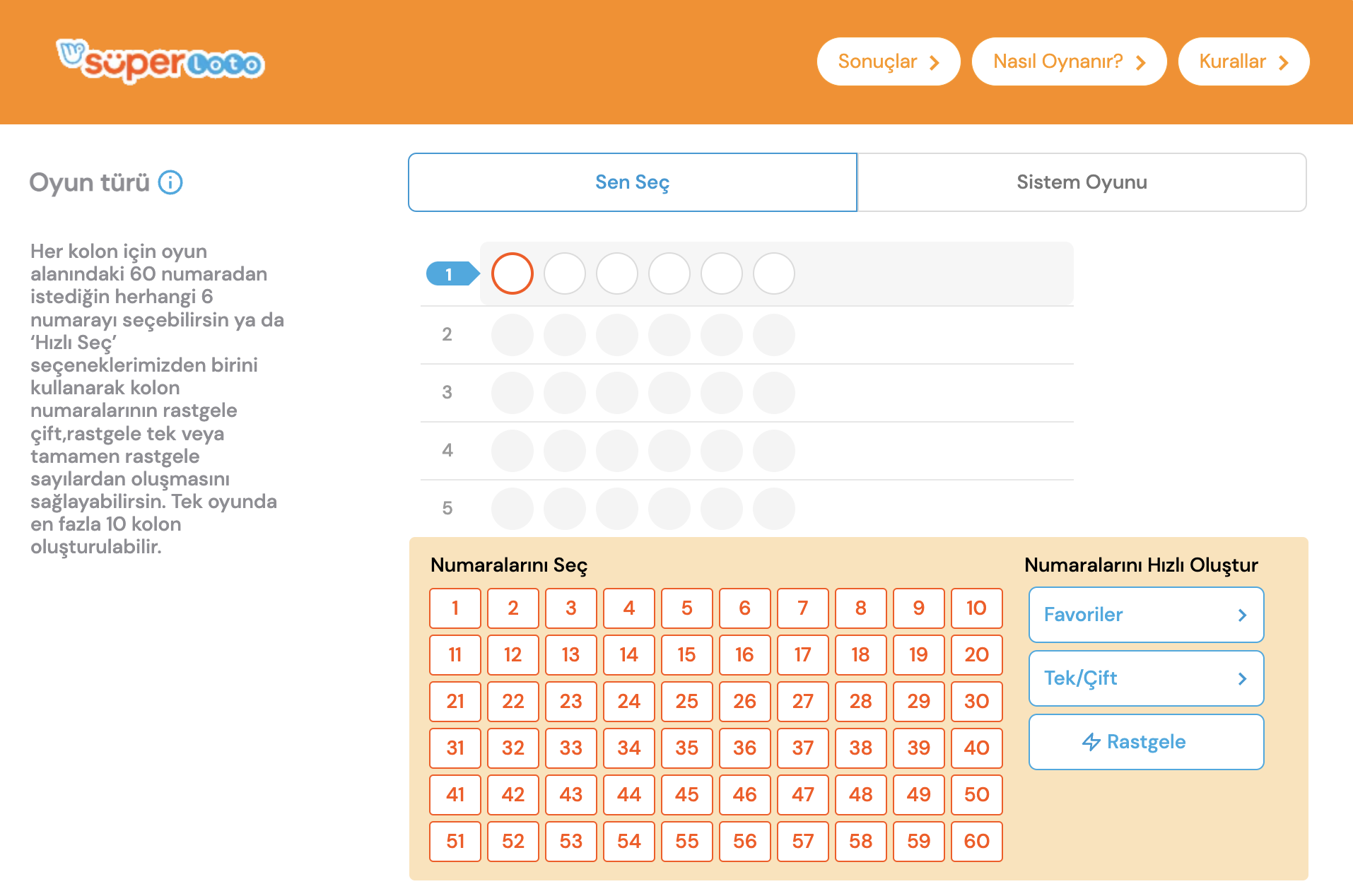Switch to the Sen Seç tab
The width and height of the screenshot is (1353, 896).
pyautogui.click(x=633, y=182)
